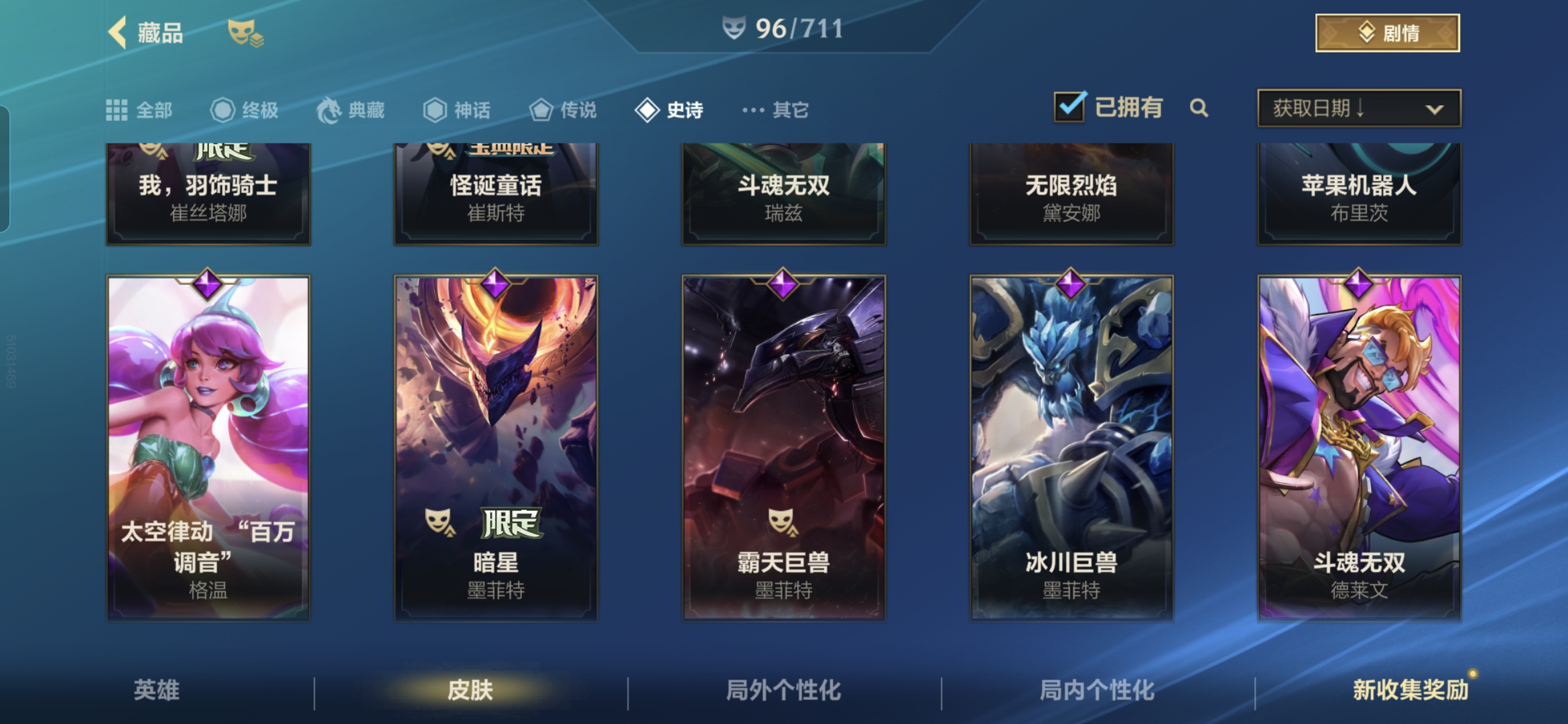This screenshot has width=1568, height=724.
Task: Expand the 其它 more filters
Action: point(775,110)
